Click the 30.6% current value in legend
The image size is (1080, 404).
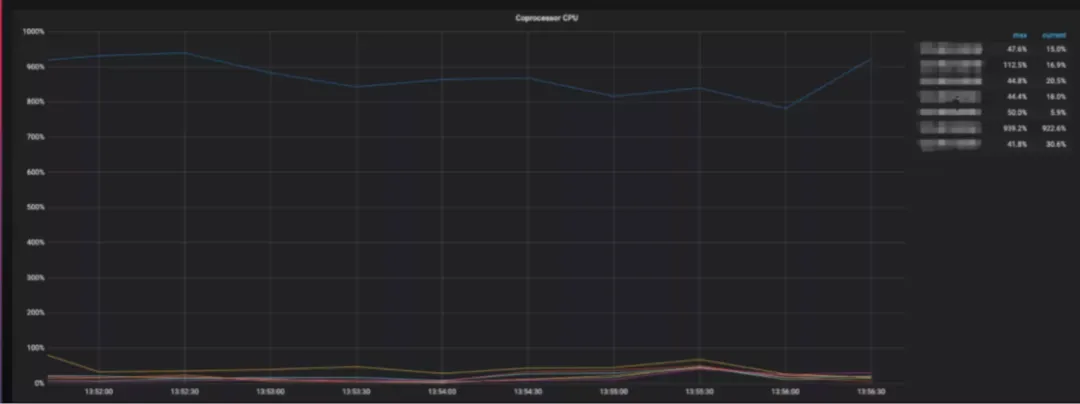click(1054, 145)
